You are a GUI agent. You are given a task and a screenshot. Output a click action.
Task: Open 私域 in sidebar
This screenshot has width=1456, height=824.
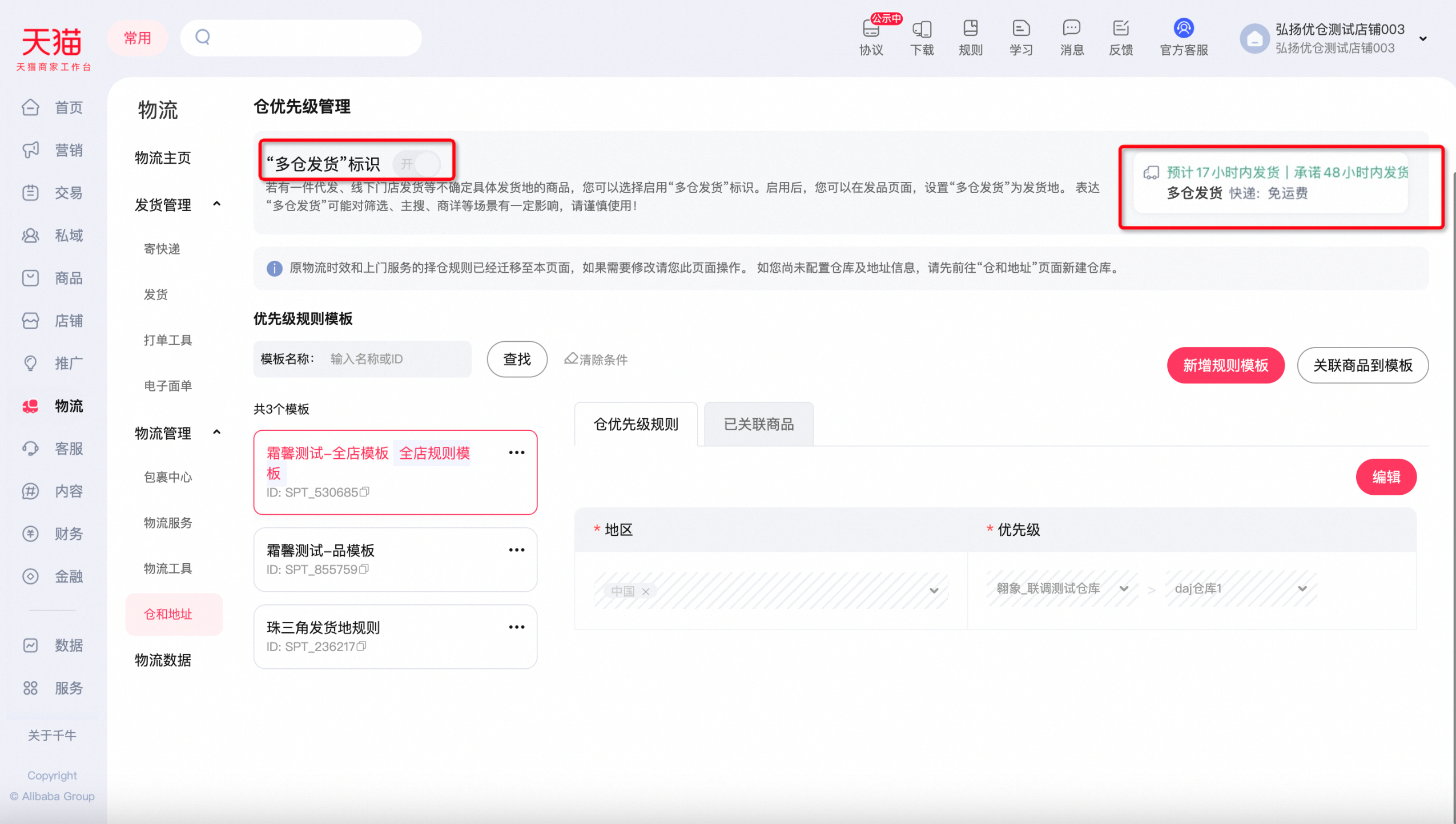(x=53, y=235)
